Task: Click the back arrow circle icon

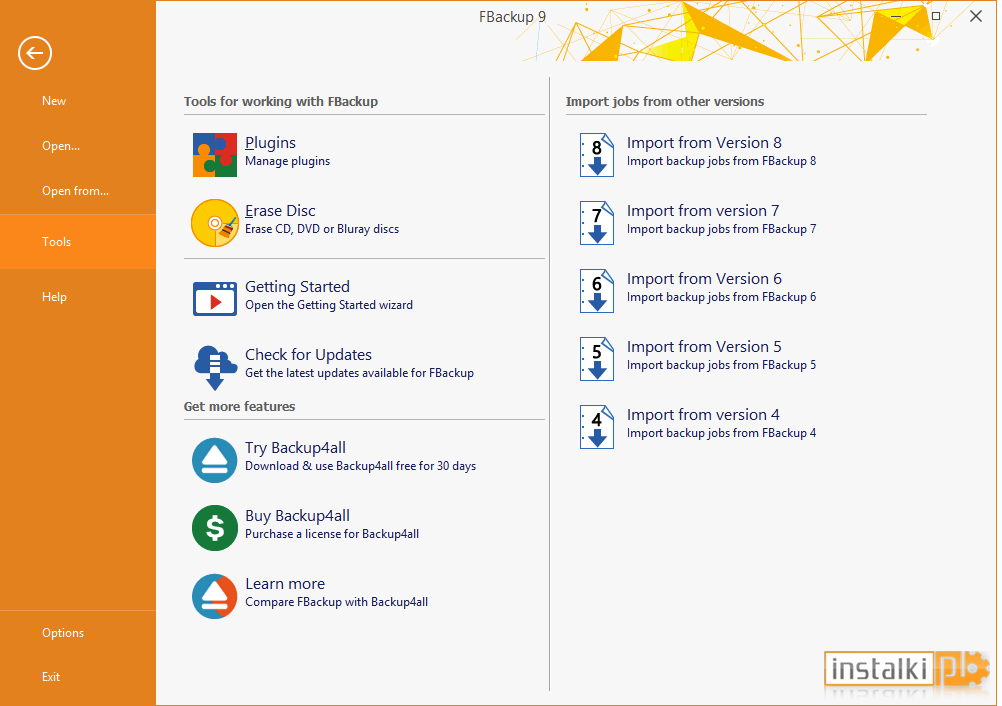Action: 35,53
